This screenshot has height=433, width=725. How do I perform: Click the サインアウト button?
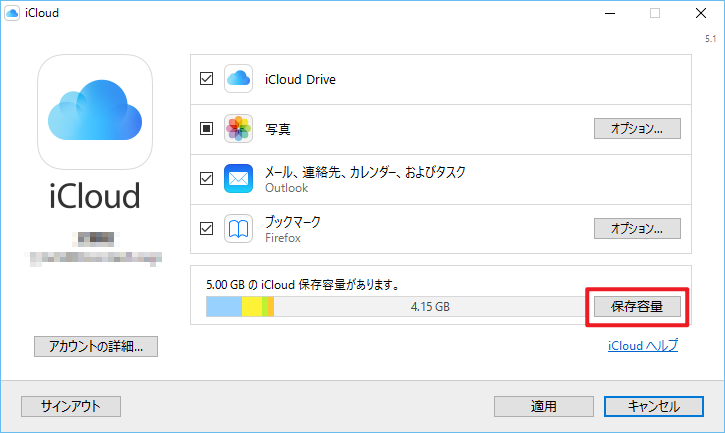71,406
